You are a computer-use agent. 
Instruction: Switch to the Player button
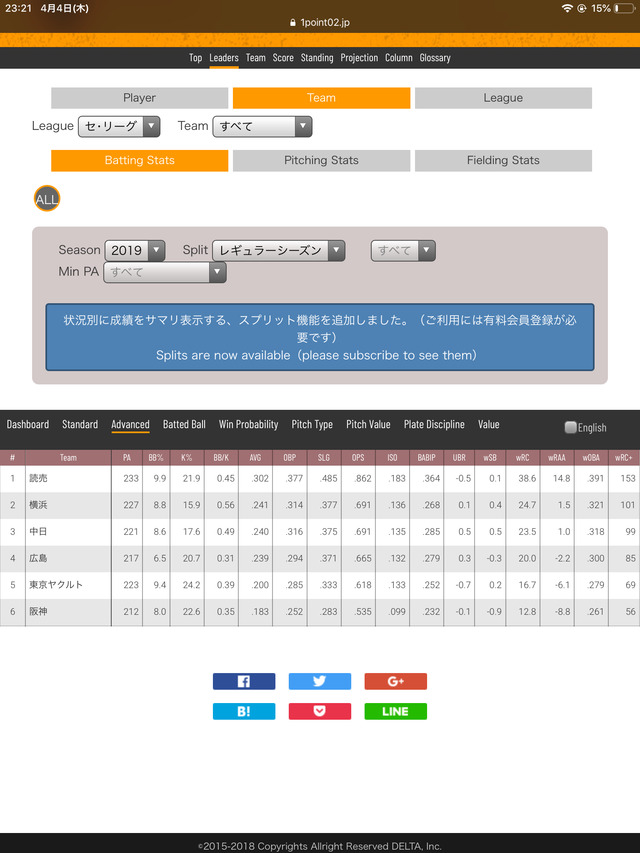pyautogui.click(x=139, y=98)
